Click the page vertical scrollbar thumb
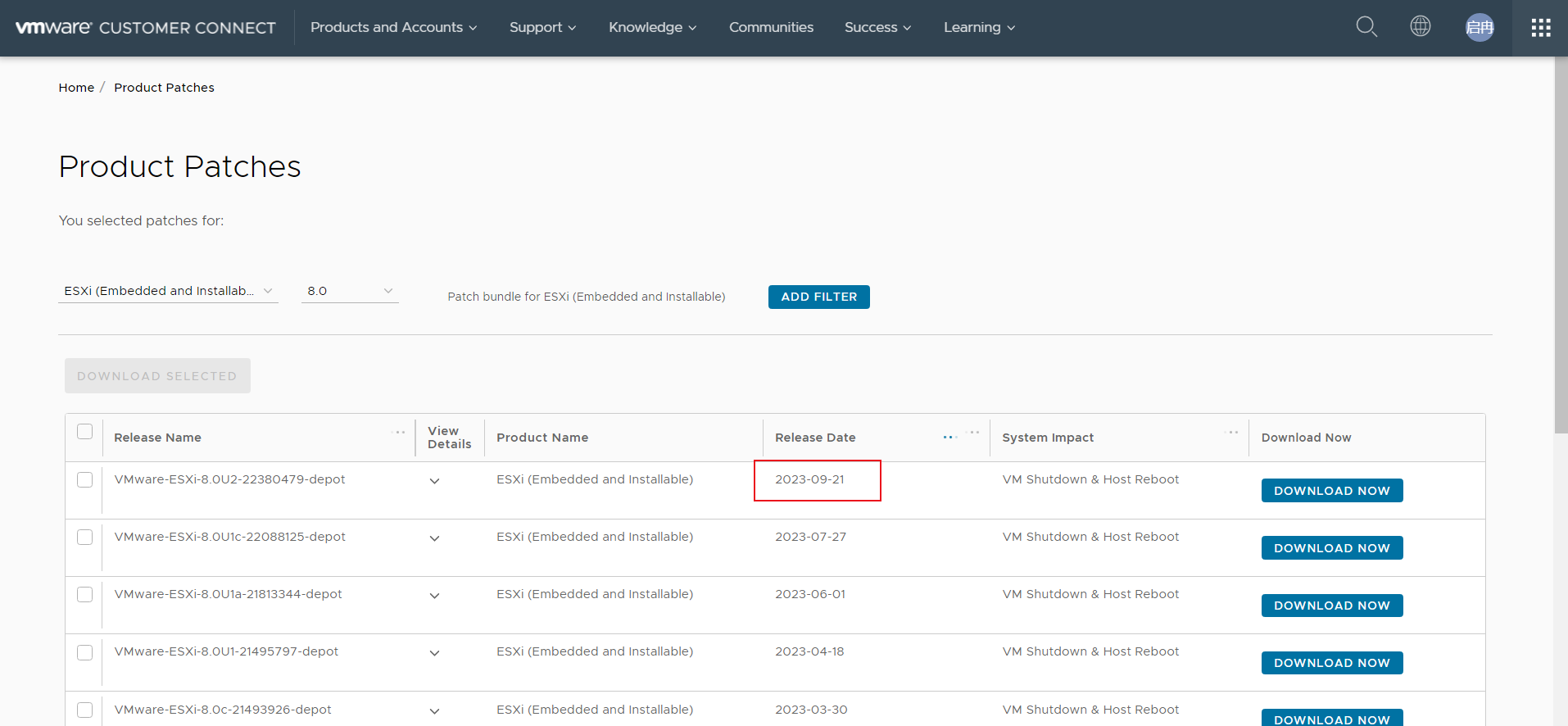Image resolution: width=1568 pixels, height=726 pixels. [1561, 244]
